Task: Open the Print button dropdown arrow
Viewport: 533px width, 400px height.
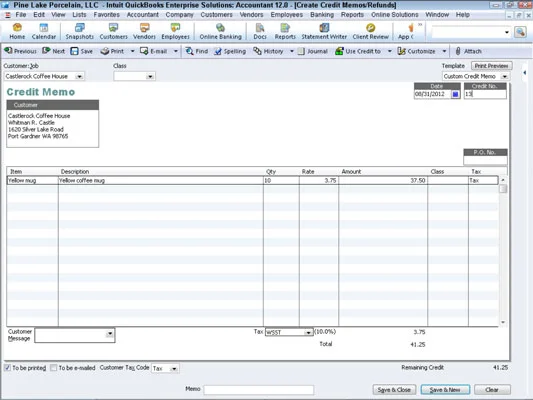Action: 132,51
